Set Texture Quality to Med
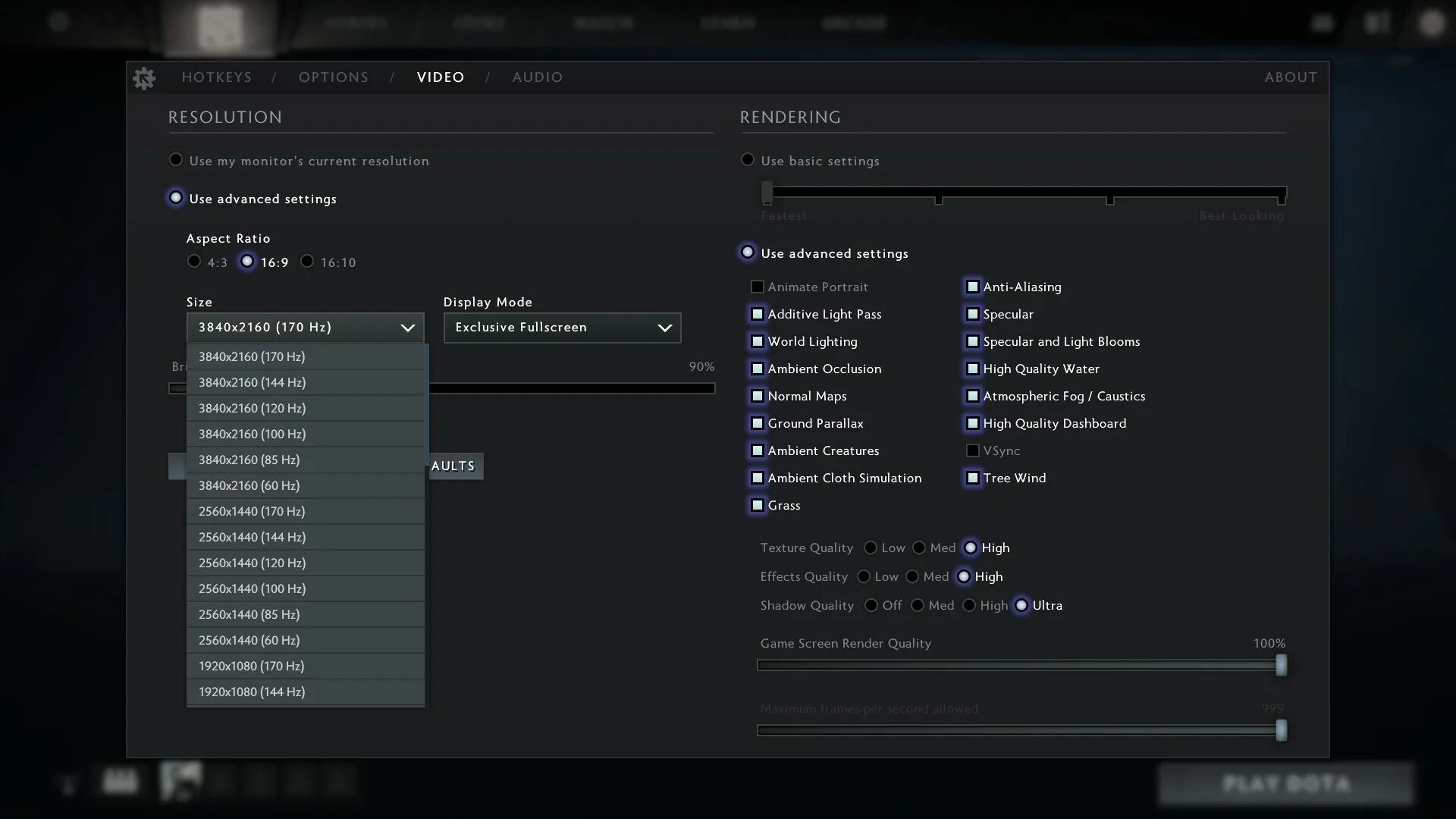The height and width of the screenshot is (819, 1456). pyautogui.click(x=919, y=548)
